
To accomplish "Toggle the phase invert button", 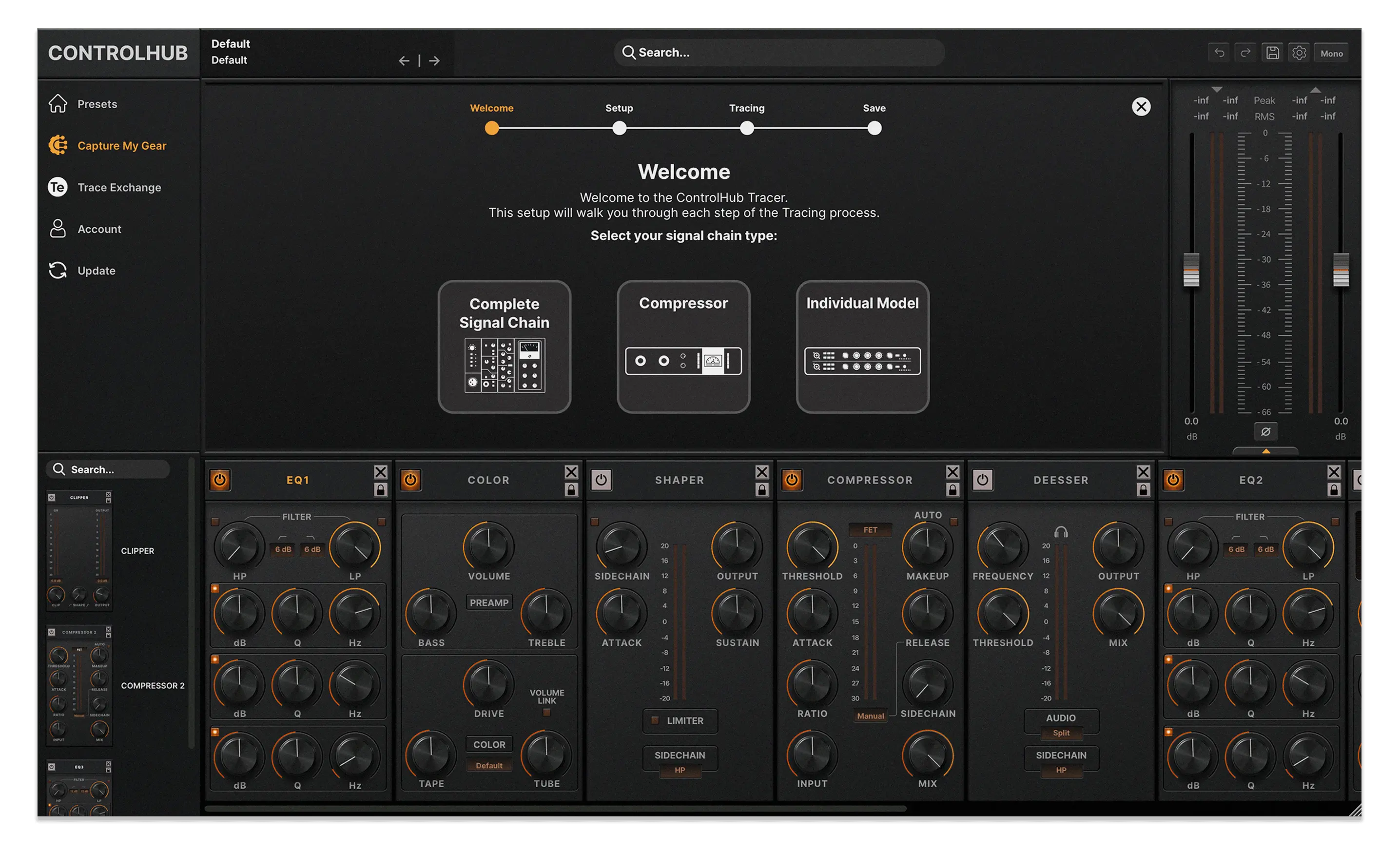I will 1266,432.
